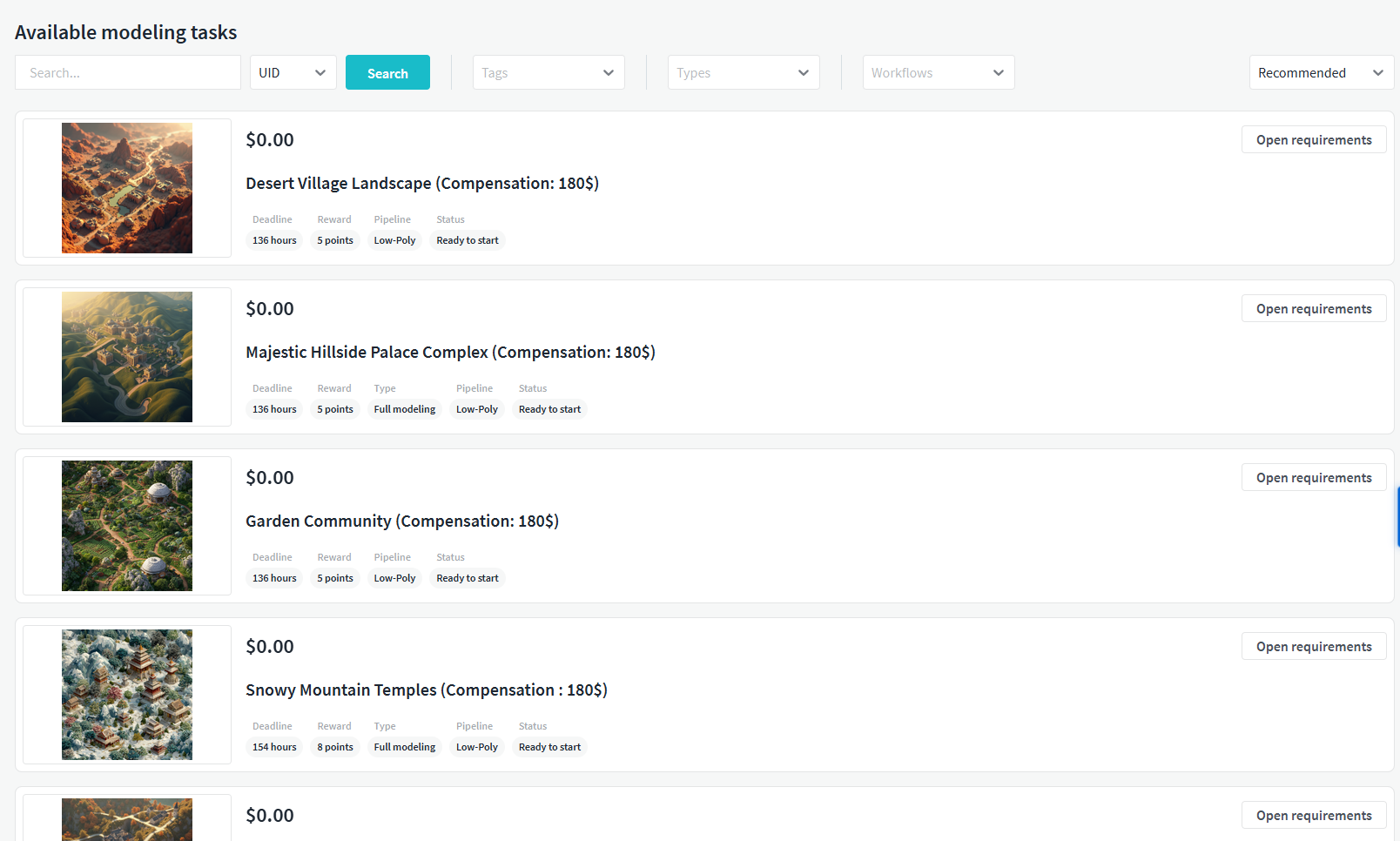Viewport: 1400px width, 841px height.
Task: Click the Majestic Hillside Palace thumbnail
Action: [x=127, y=357]
